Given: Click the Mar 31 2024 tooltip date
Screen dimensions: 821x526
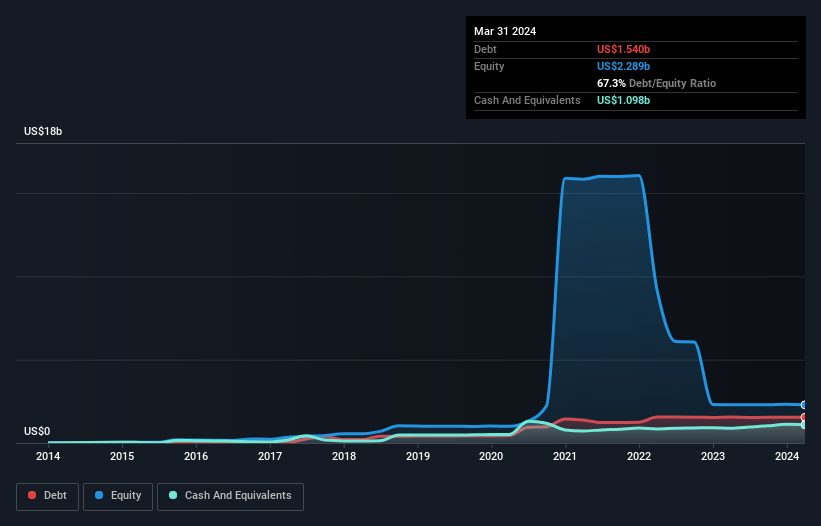Looking at the screenshot, I should click(505, 31).
